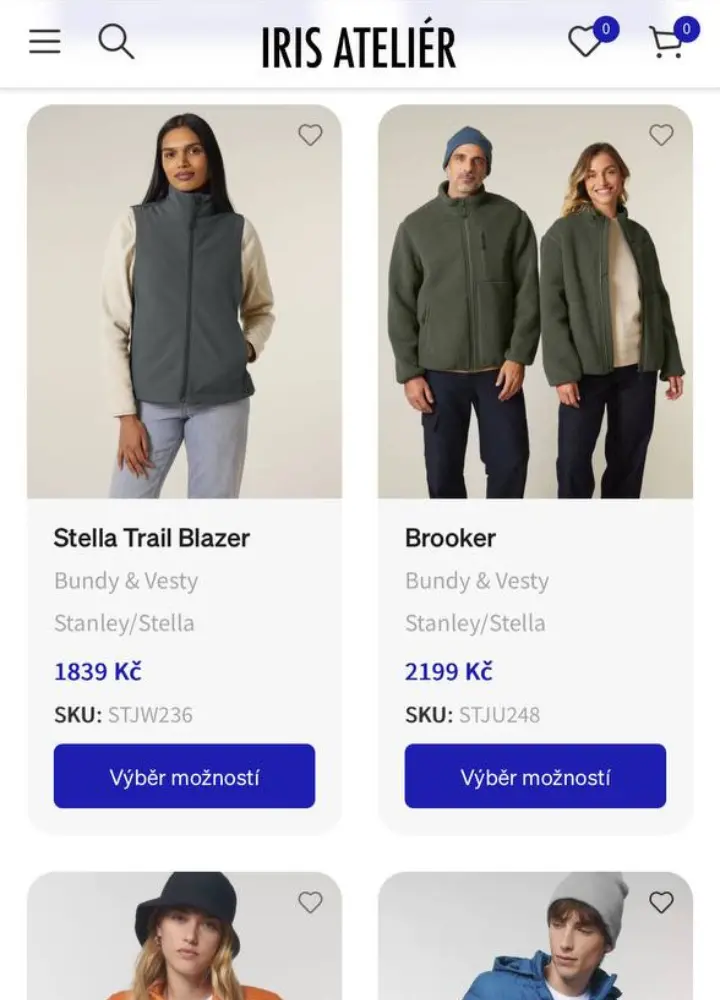Click the cart count badge

[686, 29]
